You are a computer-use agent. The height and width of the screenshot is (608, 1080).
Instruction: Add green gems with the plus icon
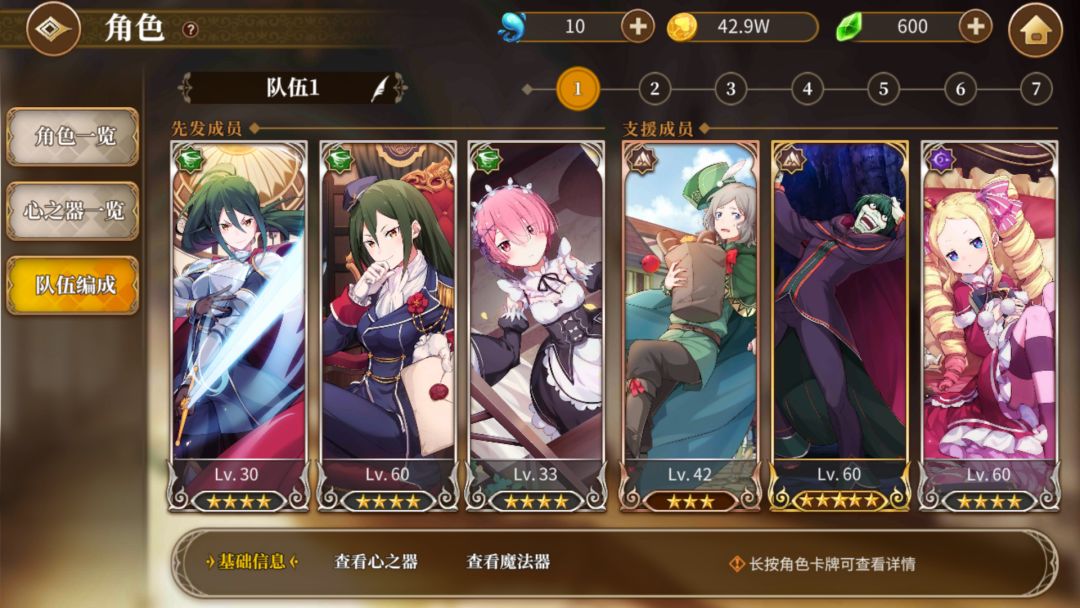point(975,27)
